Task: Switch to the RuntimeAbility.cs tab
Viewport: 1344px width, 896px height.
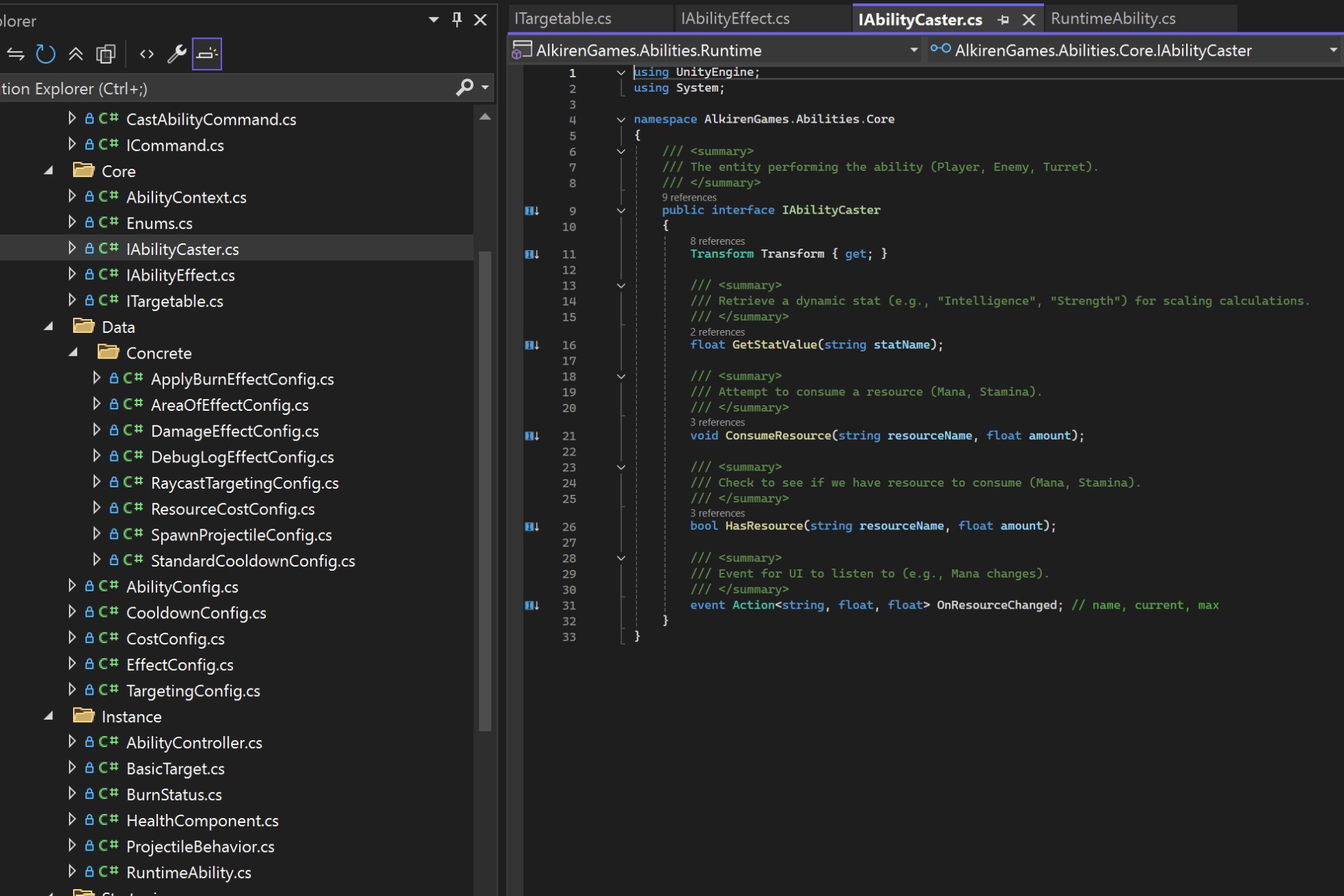Action: (x=1113, y=19)
